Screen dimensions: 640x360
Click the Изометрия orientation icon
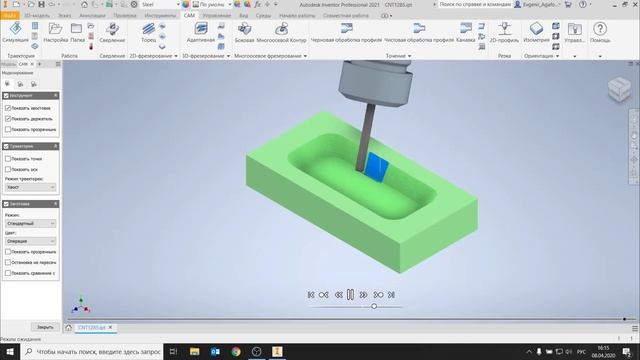pyautogui.click(x=536, y=29)
